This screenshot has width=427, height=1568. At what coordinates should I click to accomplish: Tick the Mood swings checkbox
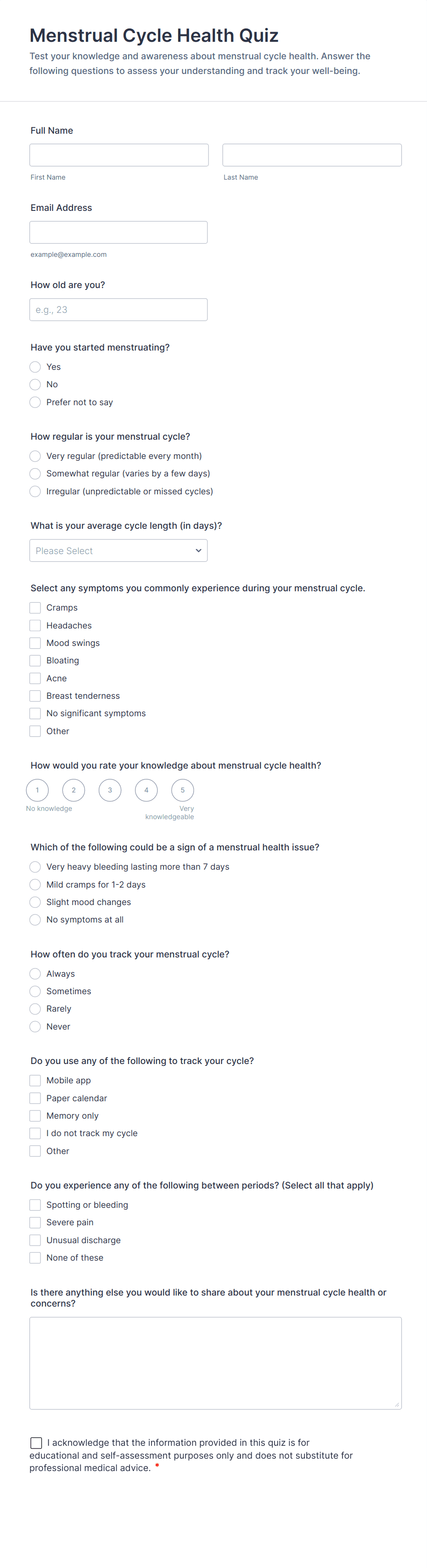[x=35, y=643]
